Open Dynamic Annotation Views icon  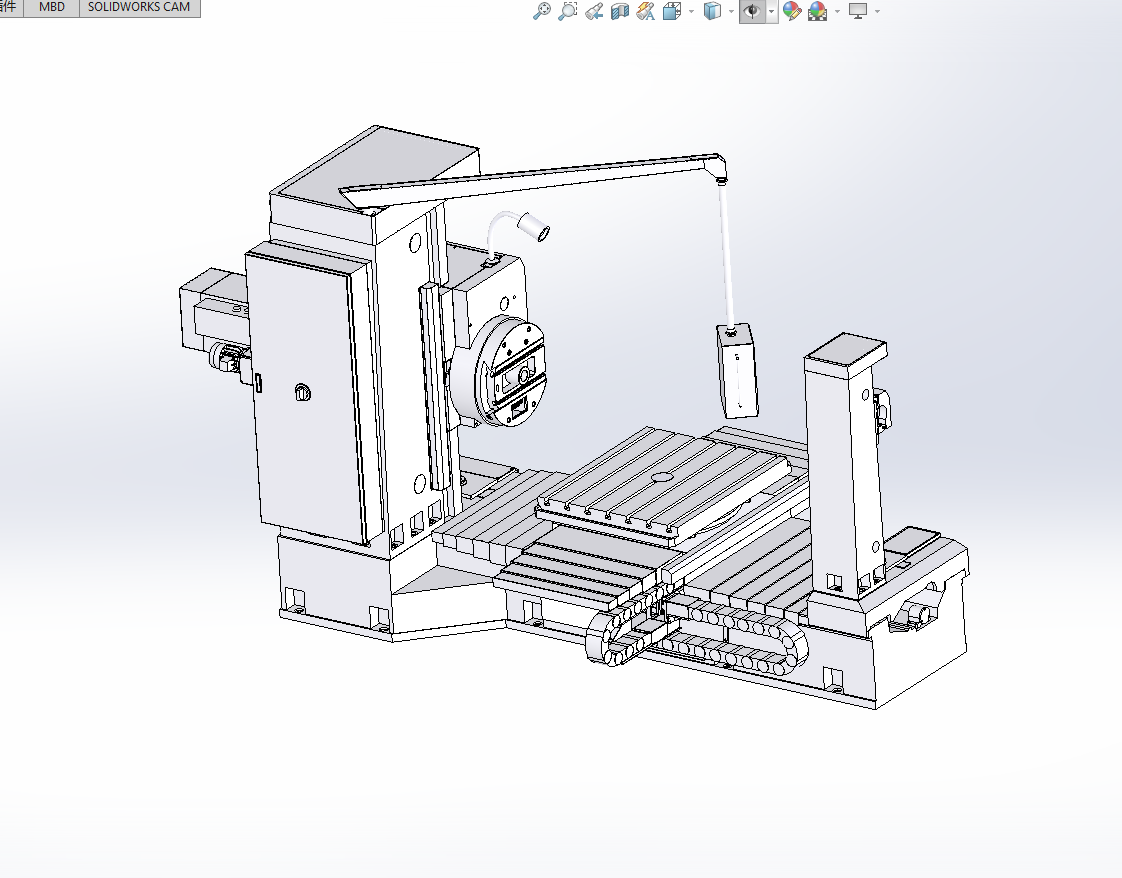click(x=645, y=11)
